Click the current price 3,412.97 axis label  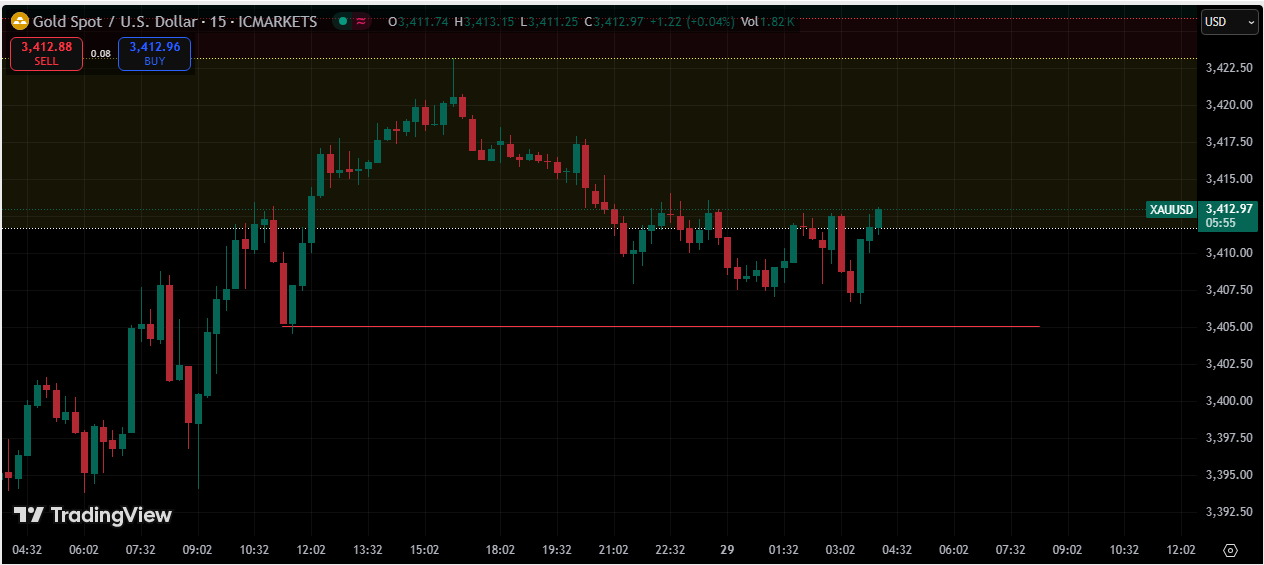[x=1229, y=209]
